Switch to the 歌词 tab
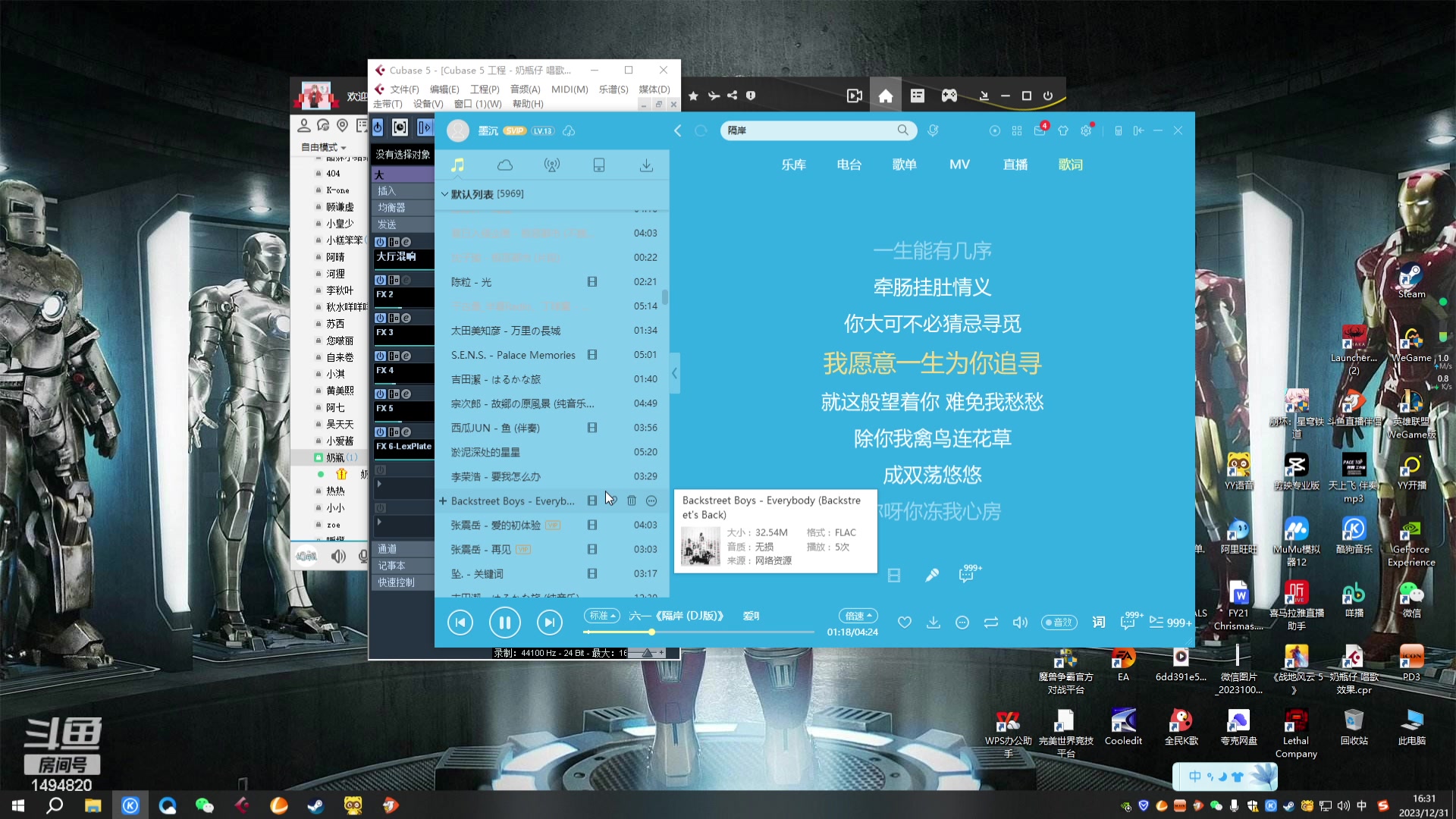 coord(1070,165)
